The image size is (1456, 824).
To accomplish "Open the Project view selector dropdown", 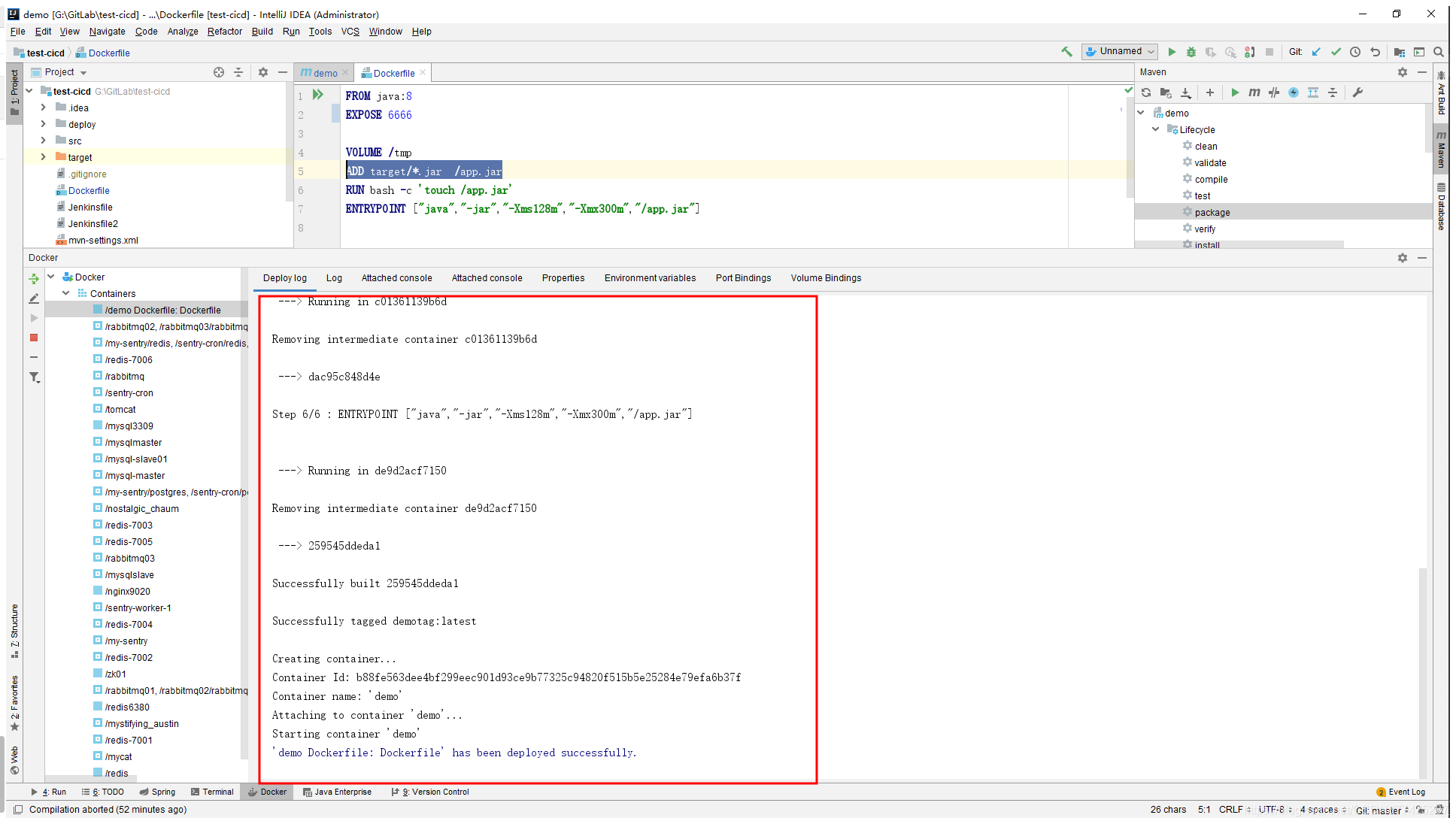I will point(66,72).
